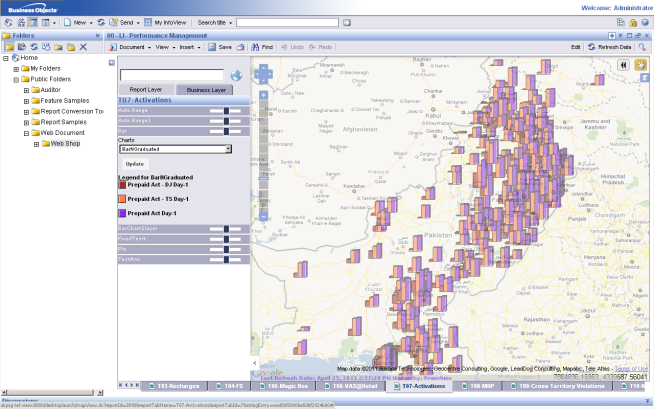Expand the Auditor folder node
This screenshot has height=409, width=654.
click(26, 90)
